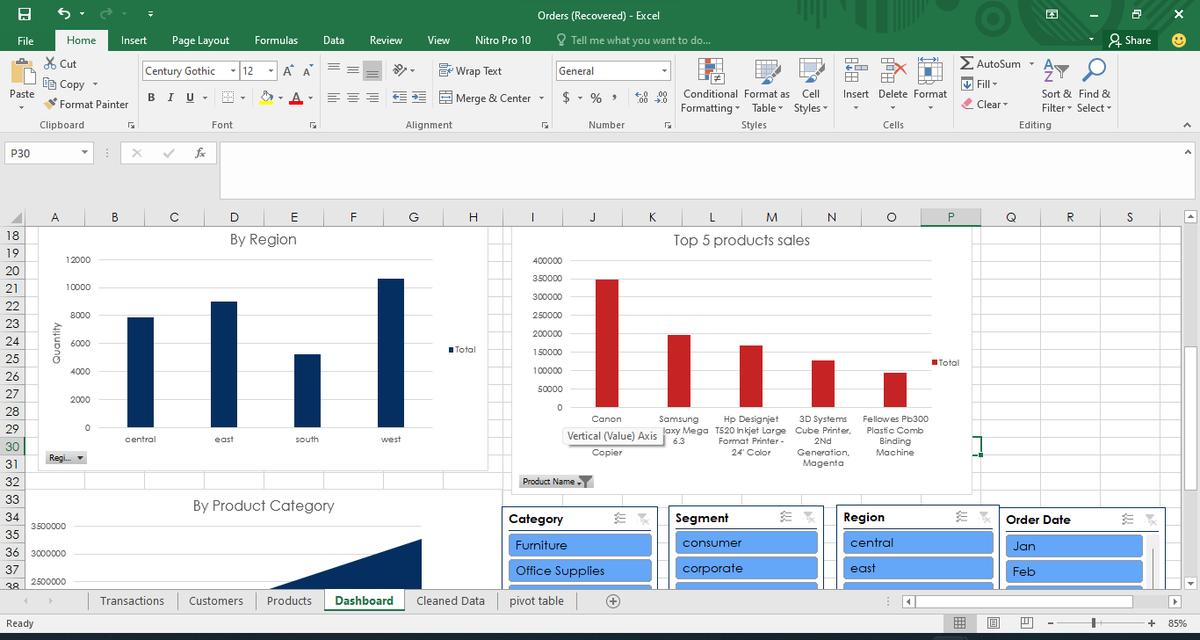Toggle Bold formatting
1200x640 pixels.
[x=151, y=98]
